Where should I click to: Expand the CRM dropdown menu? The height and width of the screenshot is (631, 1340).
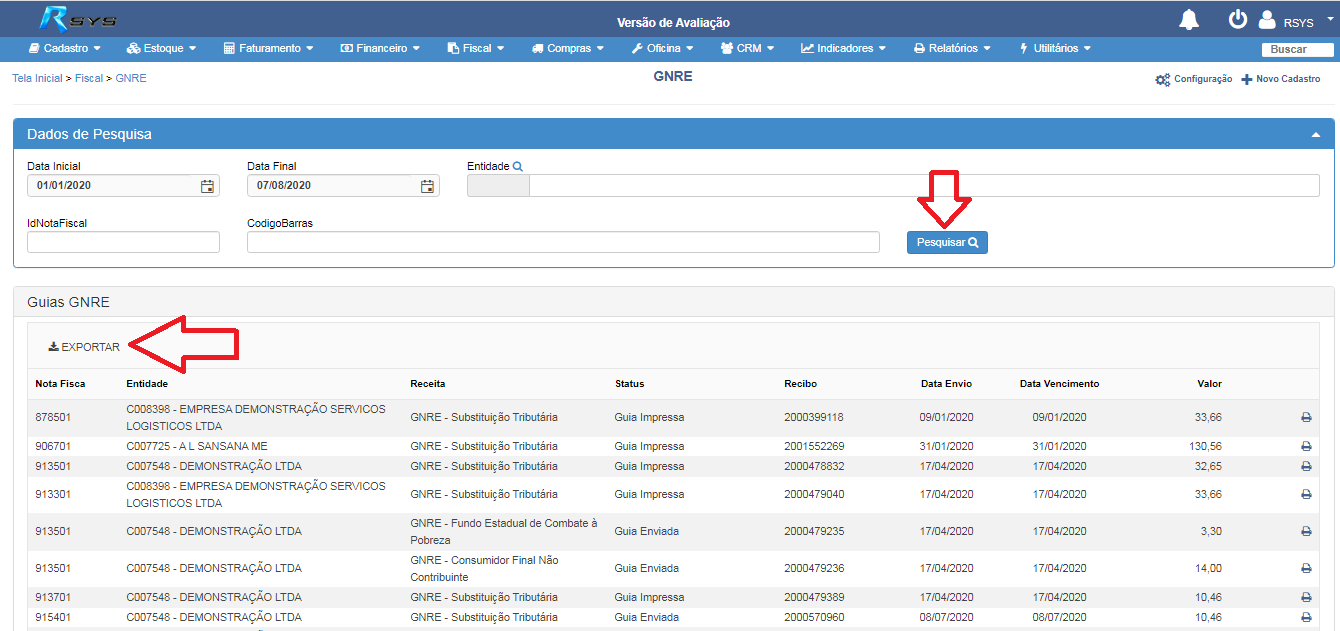click(x=748, y=48)
